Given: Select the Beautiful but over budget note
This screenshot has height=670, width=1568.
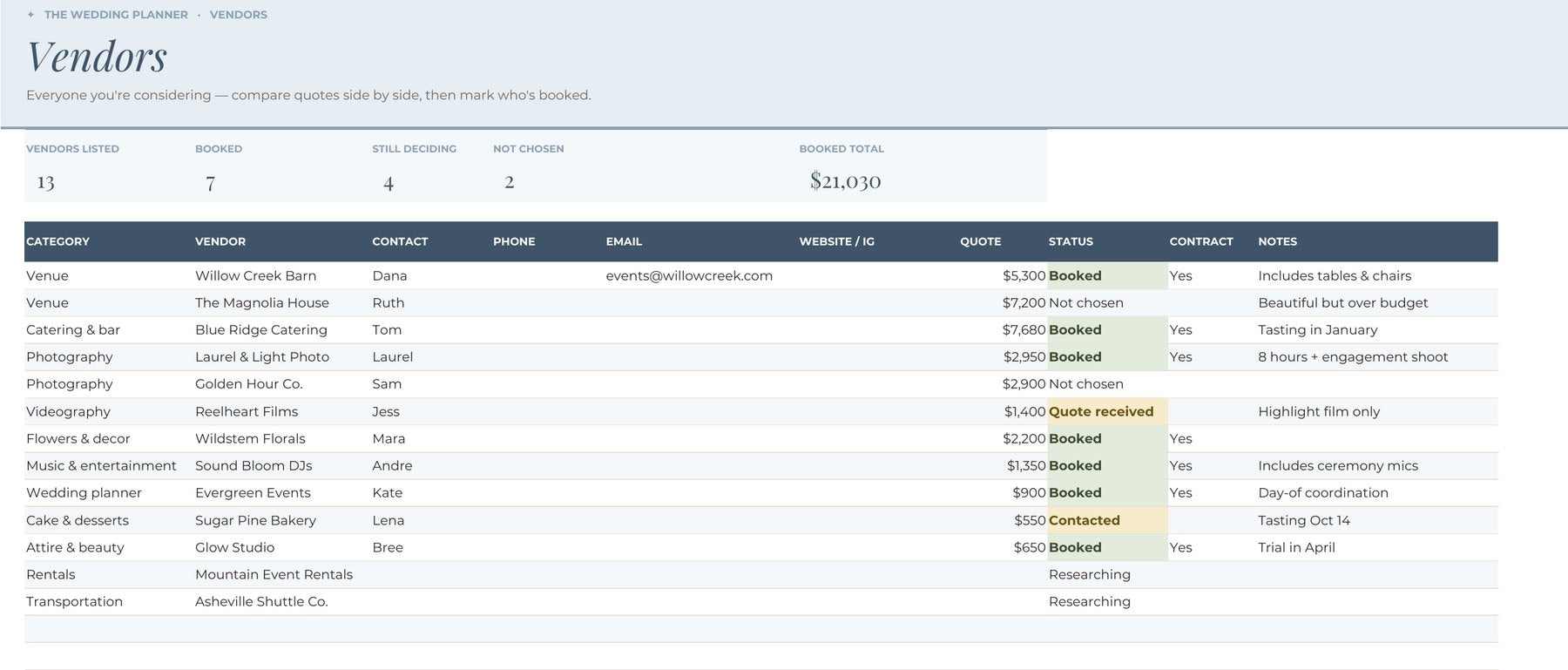Looking at the screenshot, I should 1342,302.
